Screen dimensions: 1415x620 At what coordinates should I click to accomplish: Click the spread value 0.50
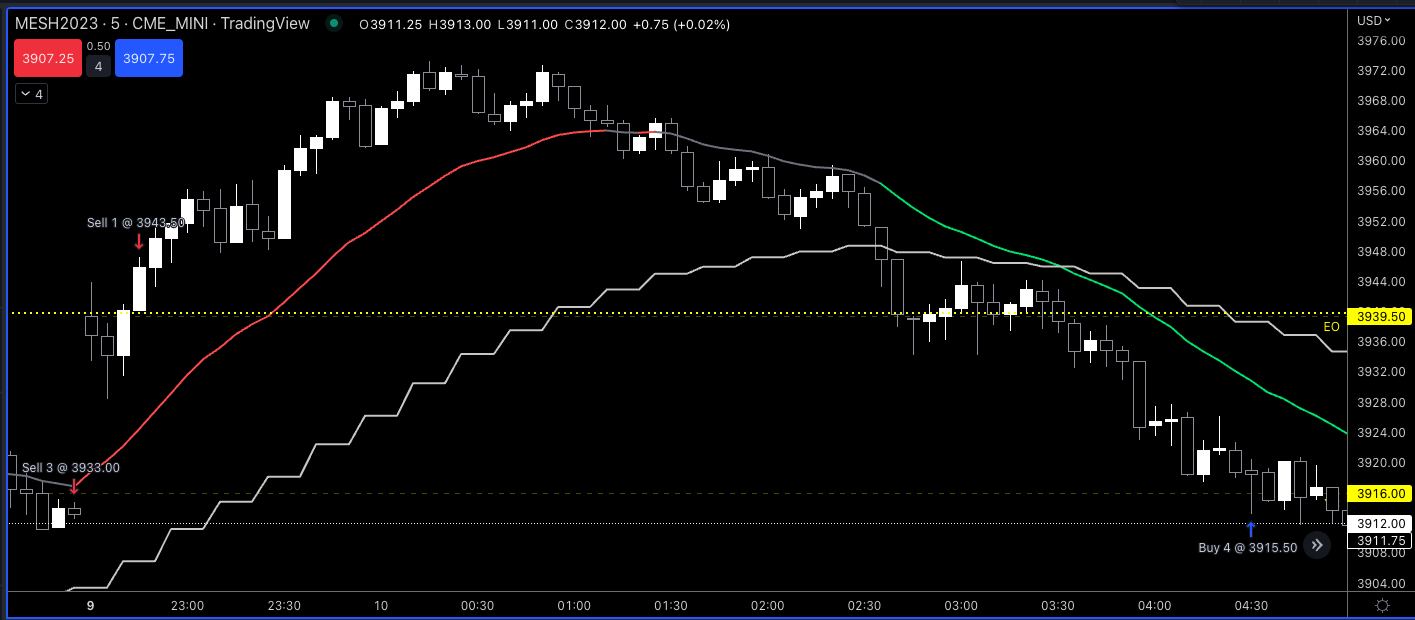point(98,46)
